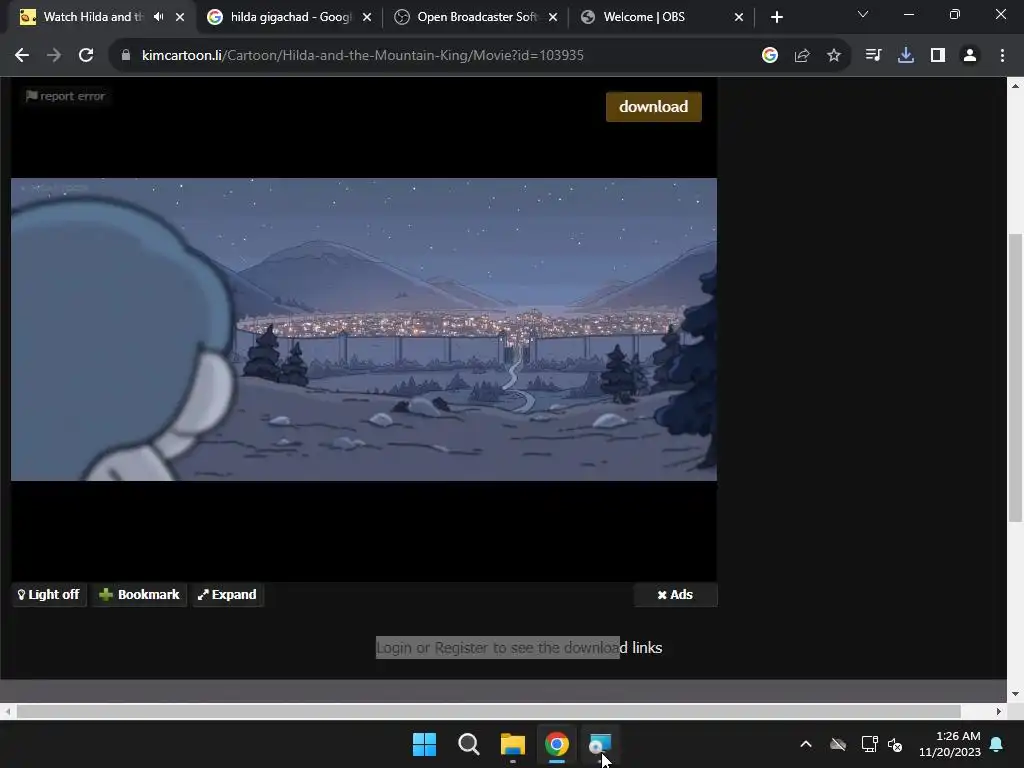Click the scroll up arrow on the page
Screen dimensions: 1024x768
point(1015,86)
